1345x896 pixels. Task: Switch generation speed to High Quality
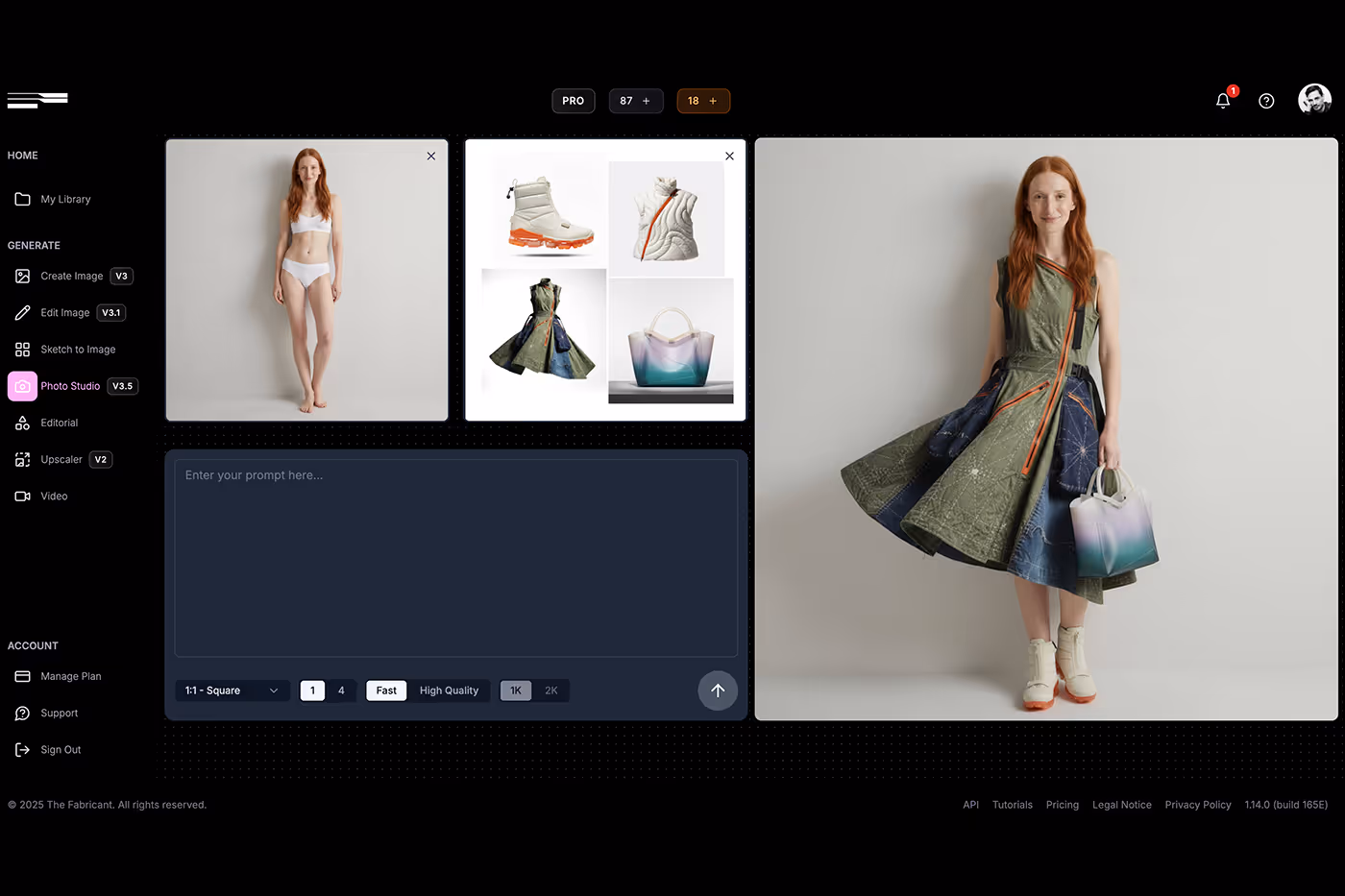point(449,690)
